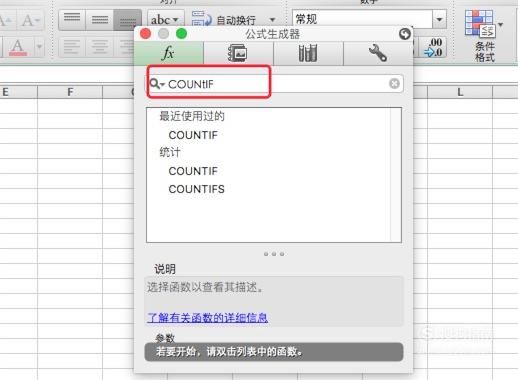518x380 pixels.
Task: Select COUNTIF under recently used
Action: [193, 135]
